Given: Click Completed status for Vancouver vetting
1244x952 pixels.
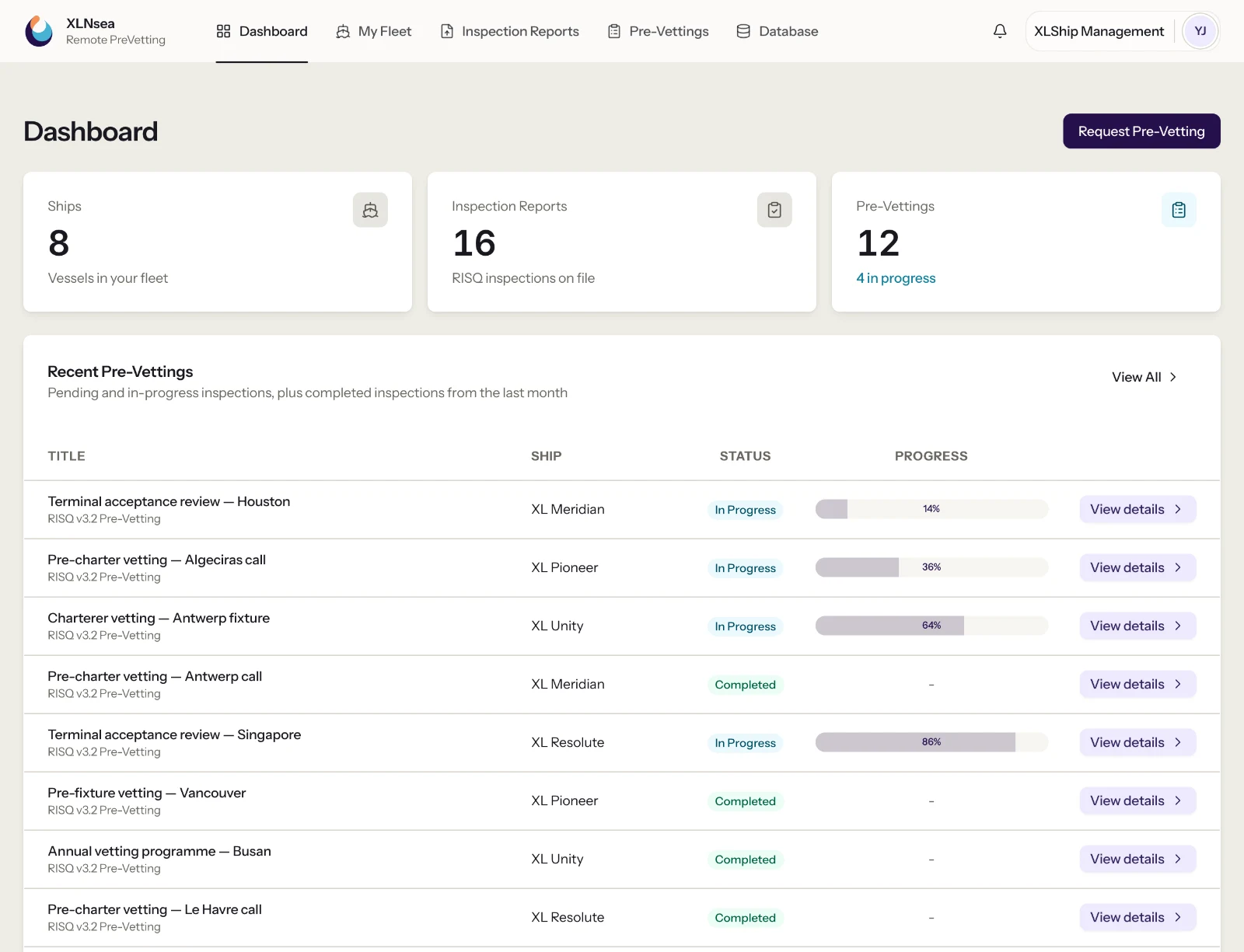Looking at the screenshot, I should [x=745, y=801].
